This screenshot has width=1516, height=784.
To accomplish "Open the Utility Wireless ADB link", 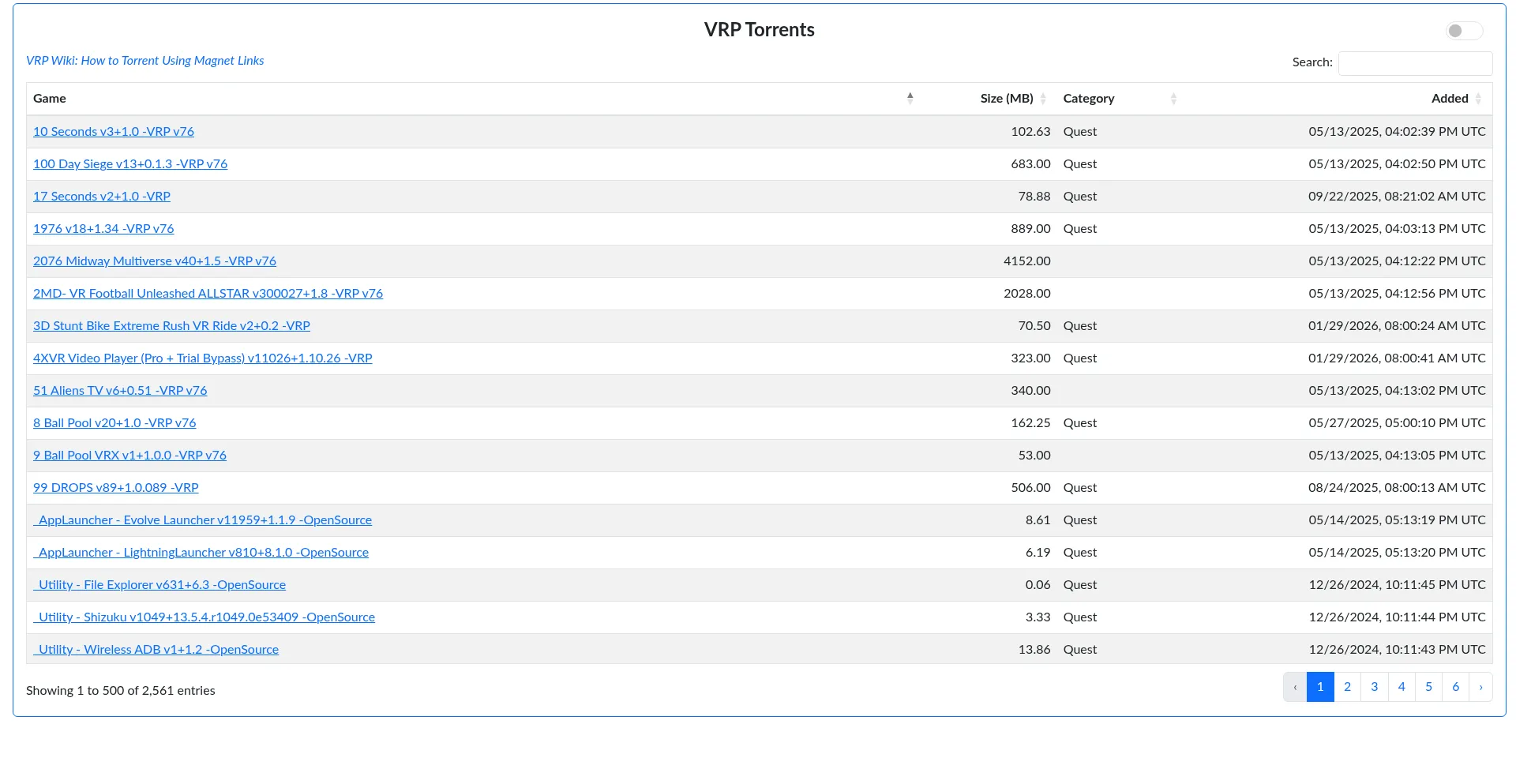I will tap(156, 650).
